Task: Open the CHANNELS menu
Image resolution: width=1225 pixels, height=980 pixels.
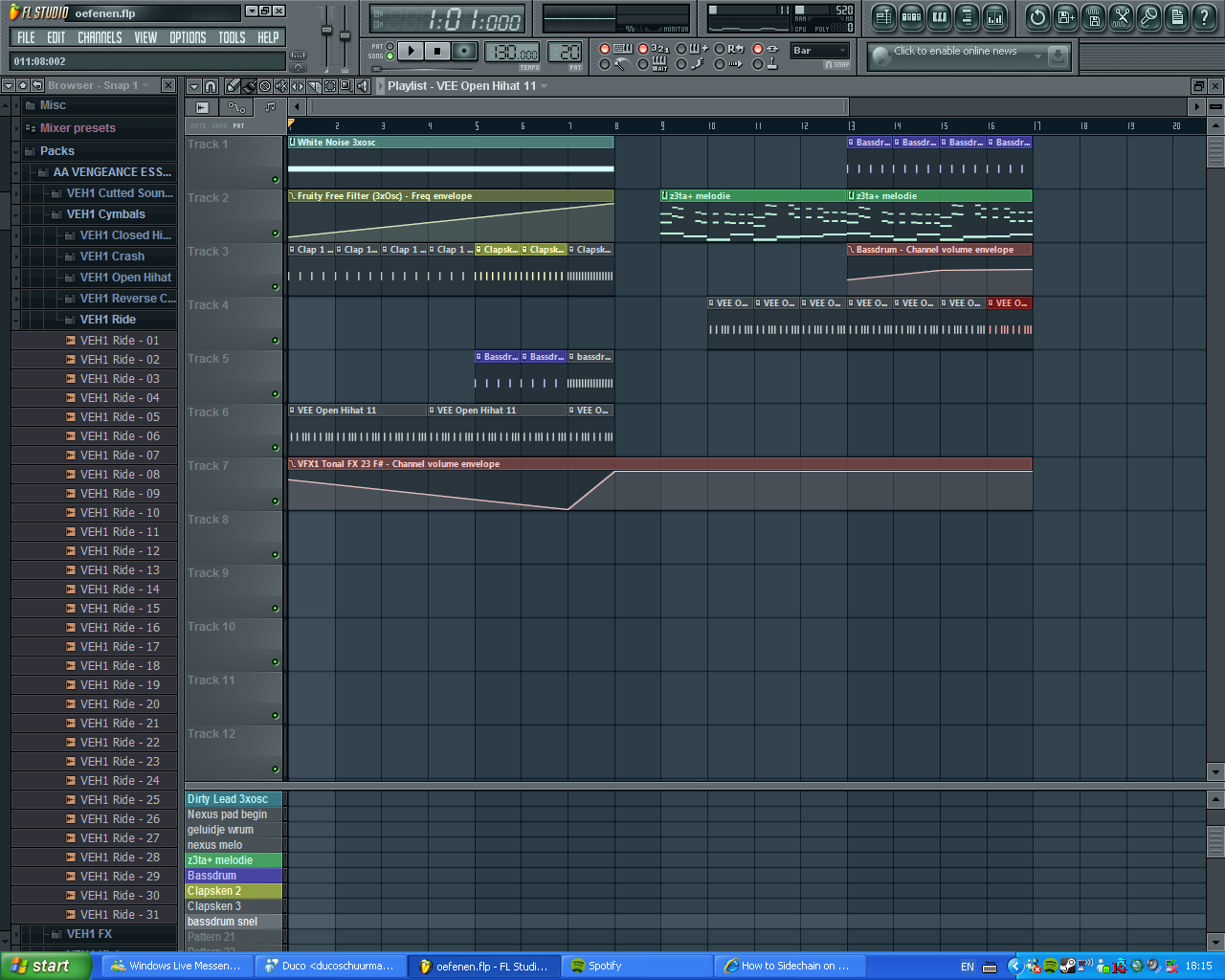Action: [x=100, y=37]
